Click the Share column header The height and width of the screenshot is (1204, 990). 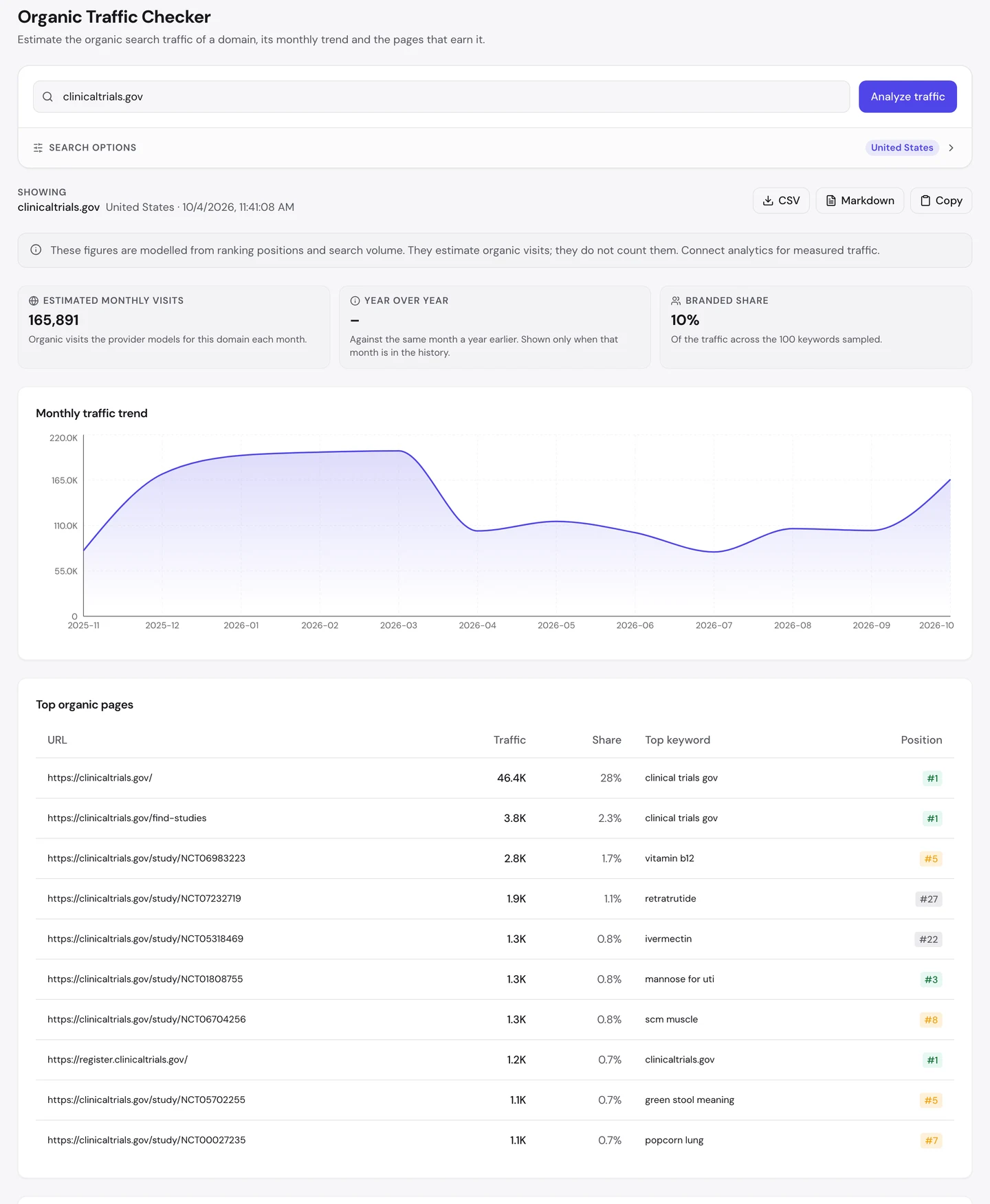pos(606,740)
